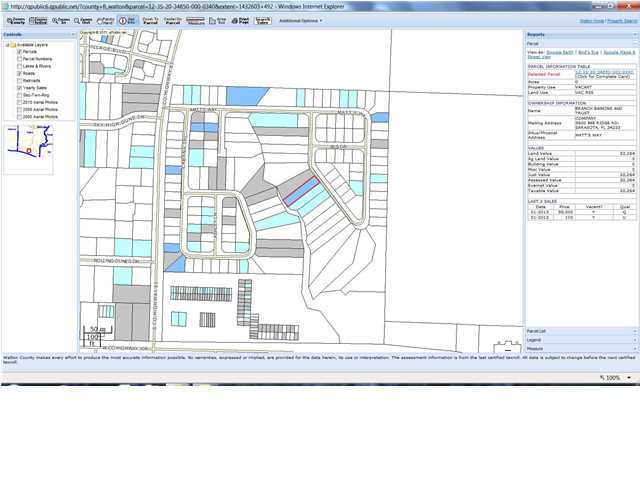
Task: Expand the ParcelList panel section
Action: coord(580,331)
